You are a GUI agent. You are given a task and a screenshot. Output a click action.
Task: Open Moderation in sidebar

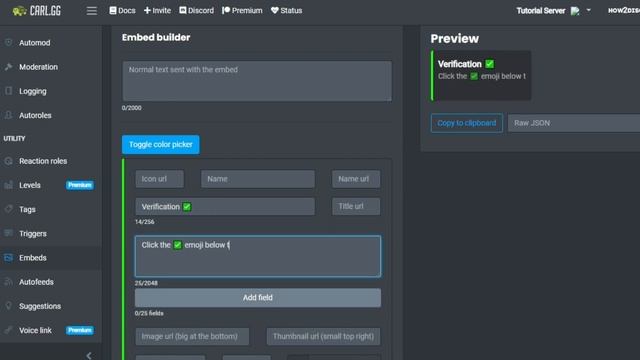[38, 67]
